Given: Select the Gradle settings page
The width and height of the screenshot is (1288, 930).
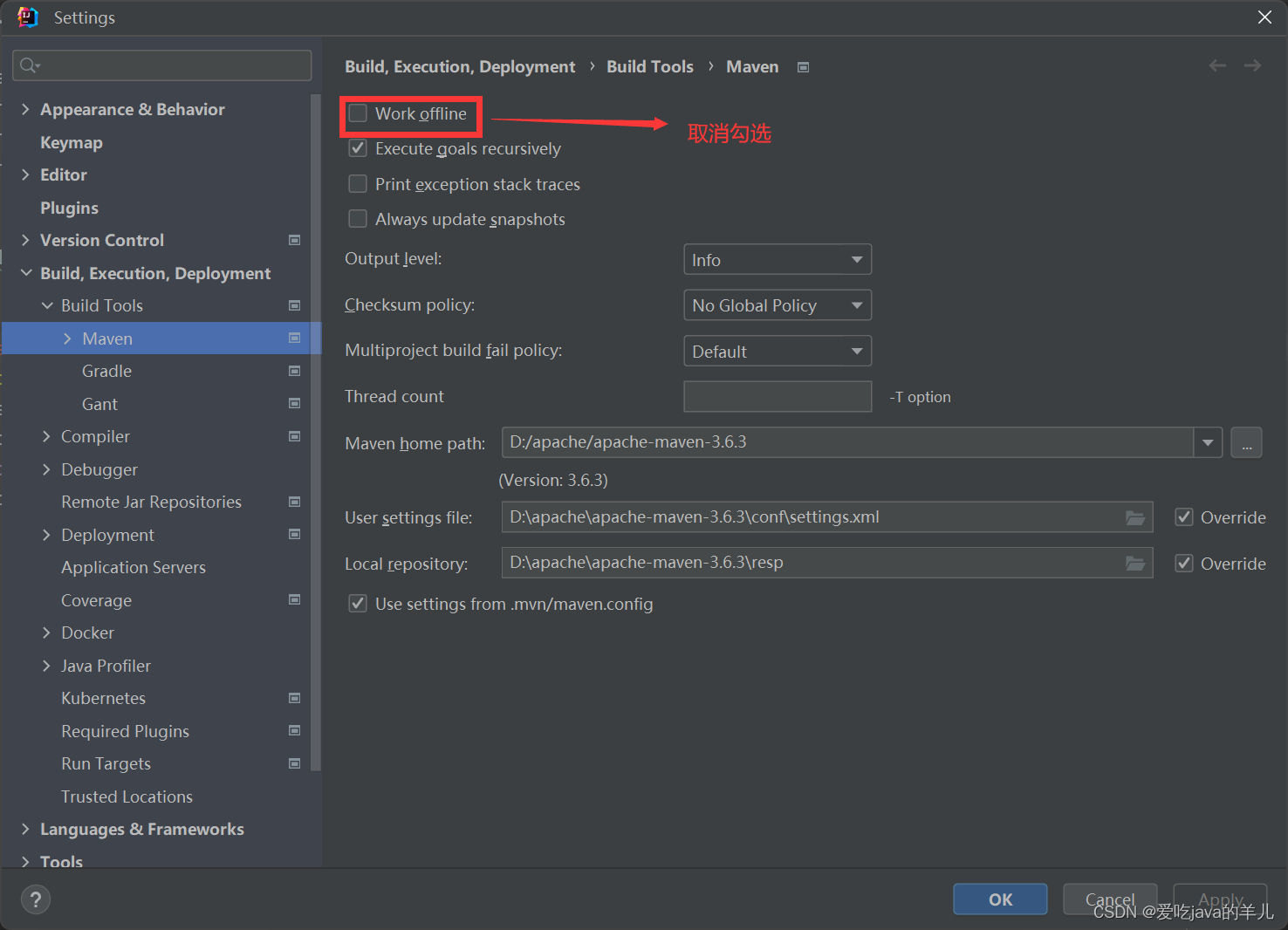Looking at the screenshot, I should click(106, 371).
